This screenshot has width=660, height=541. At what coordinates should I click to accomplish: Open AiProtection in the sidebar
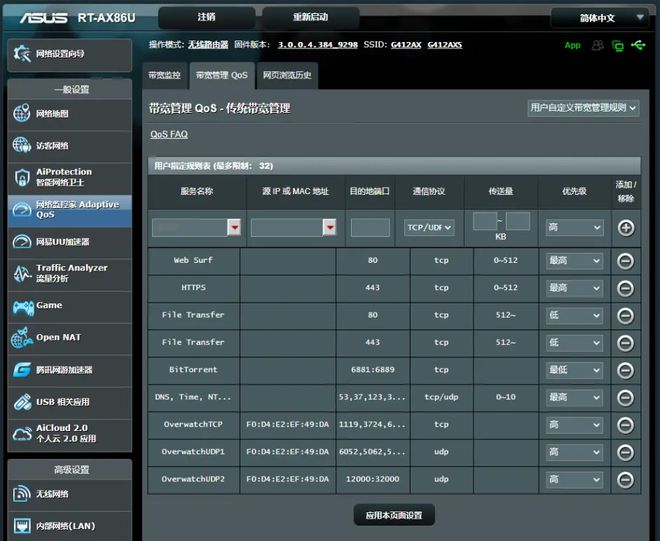click(68, 177)
